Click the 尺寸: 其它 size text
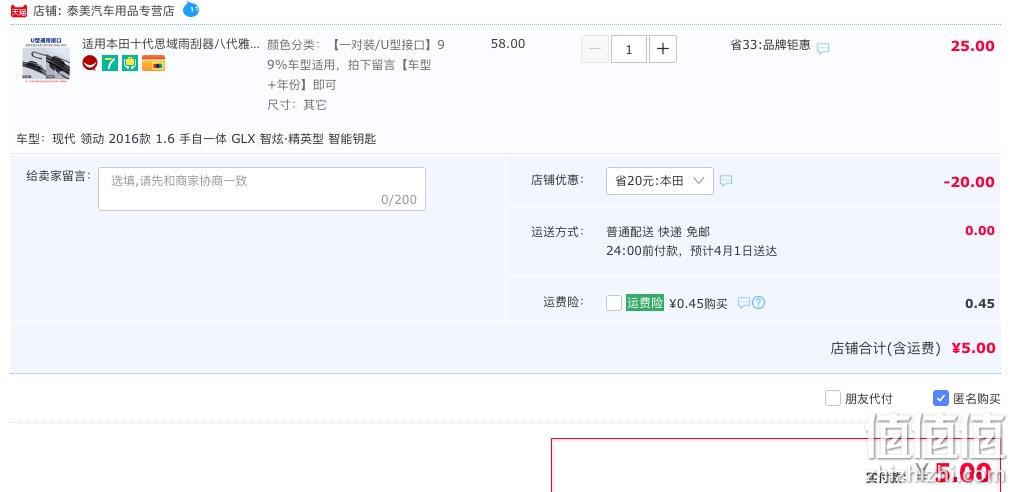 click(x=297, y=105)
